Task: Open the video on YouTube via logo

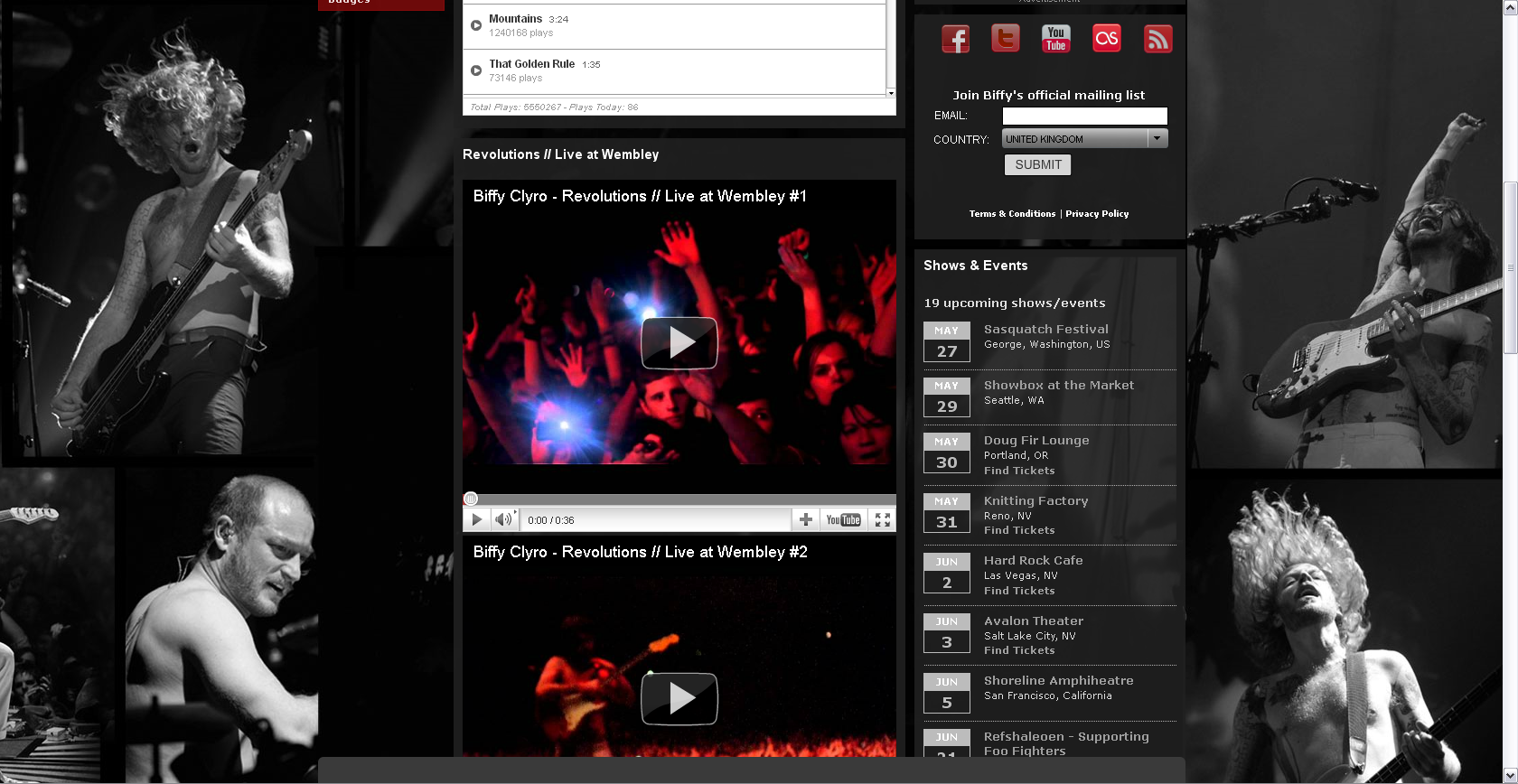Action: coord(844,519)
